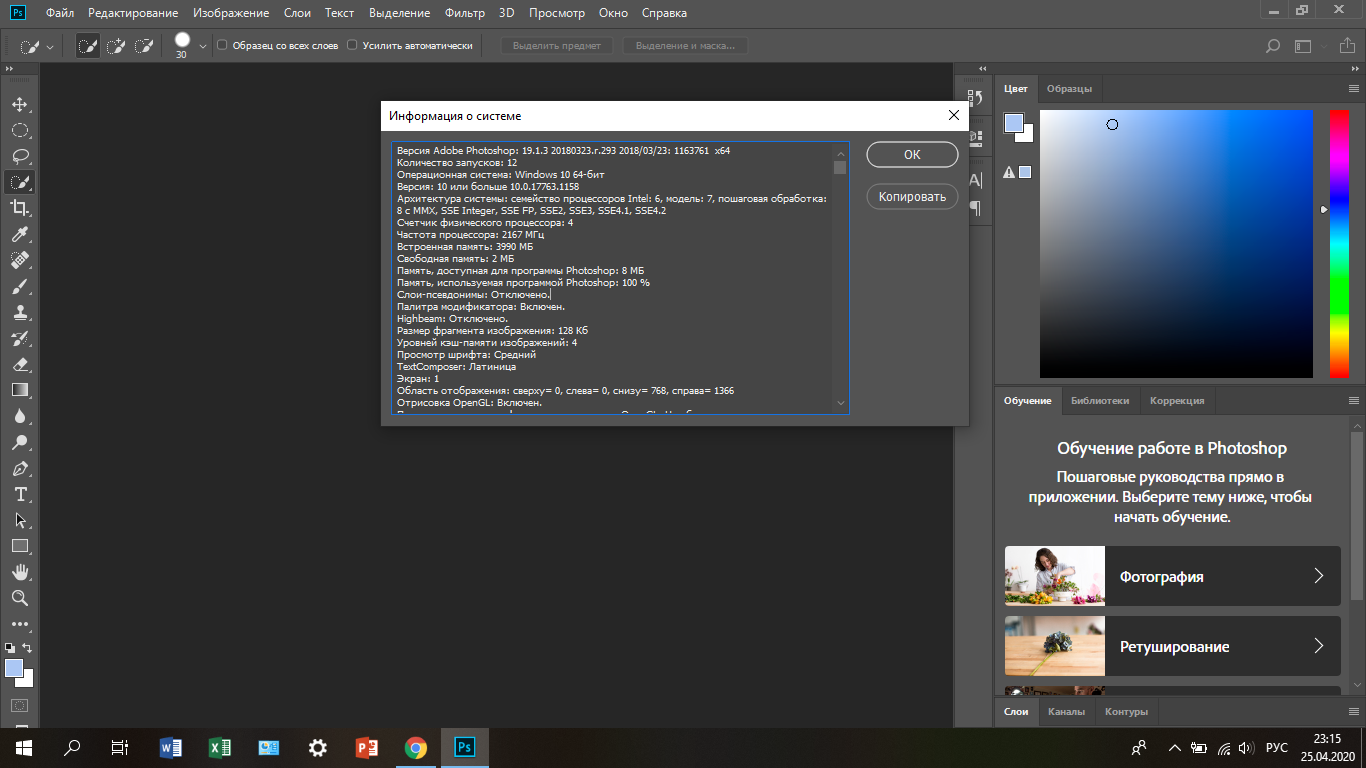Swap foreground and background colors
The height and width of the screenshot is (768, 1366).
[x=27, y=648]
